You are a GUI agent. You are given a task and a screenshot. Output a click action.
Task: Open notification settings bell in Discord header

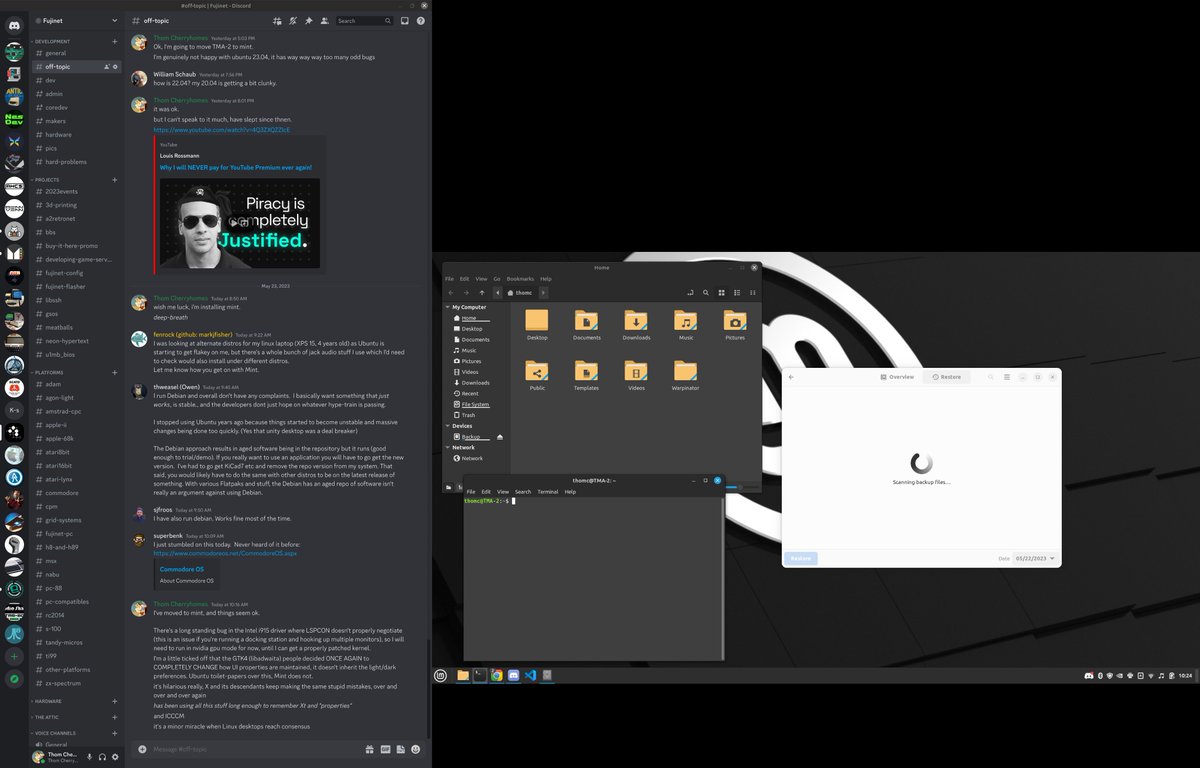click(x=292, y=20)
